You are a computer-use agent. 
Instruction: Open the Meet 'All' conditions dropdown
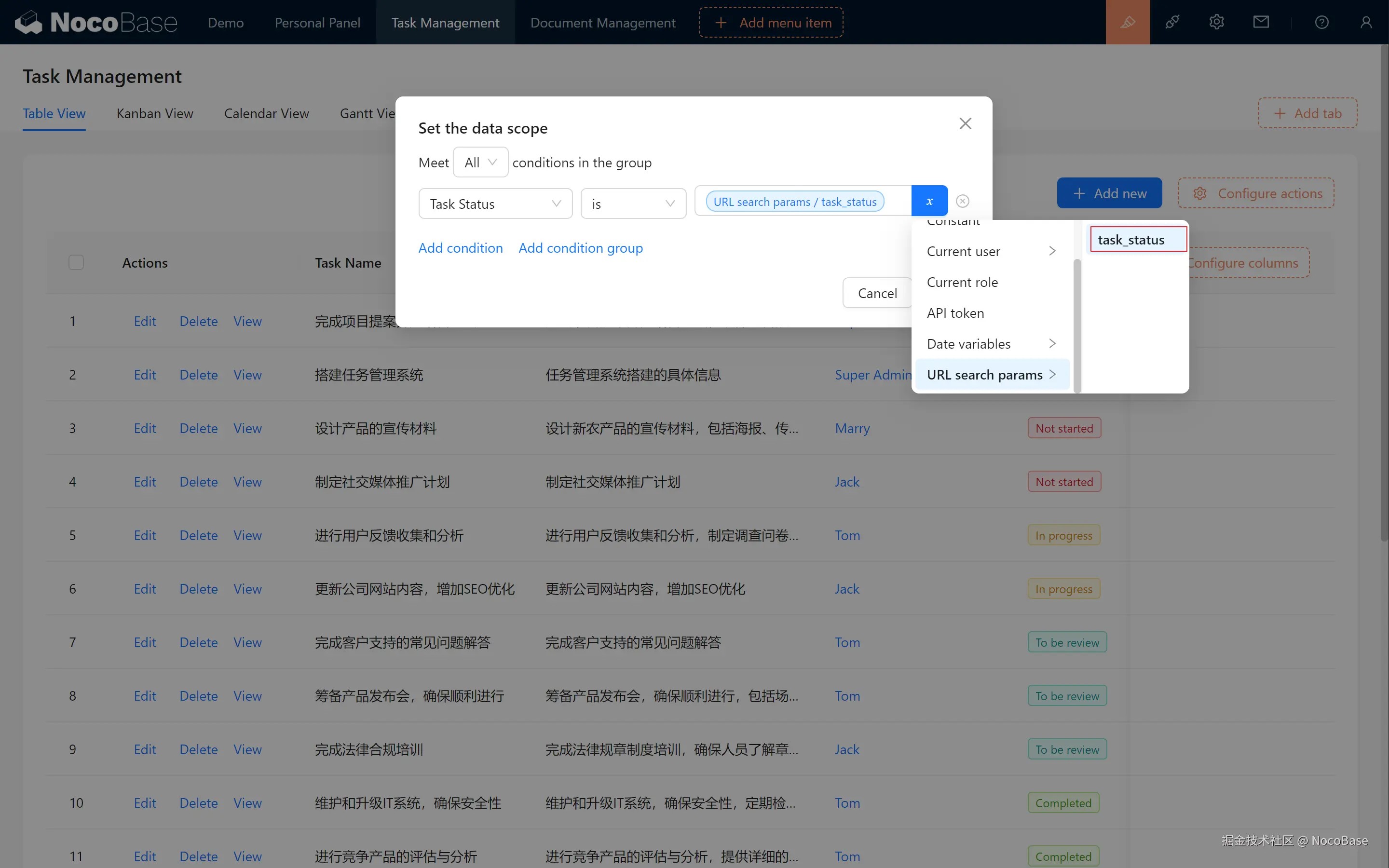(x=480, y=163)
